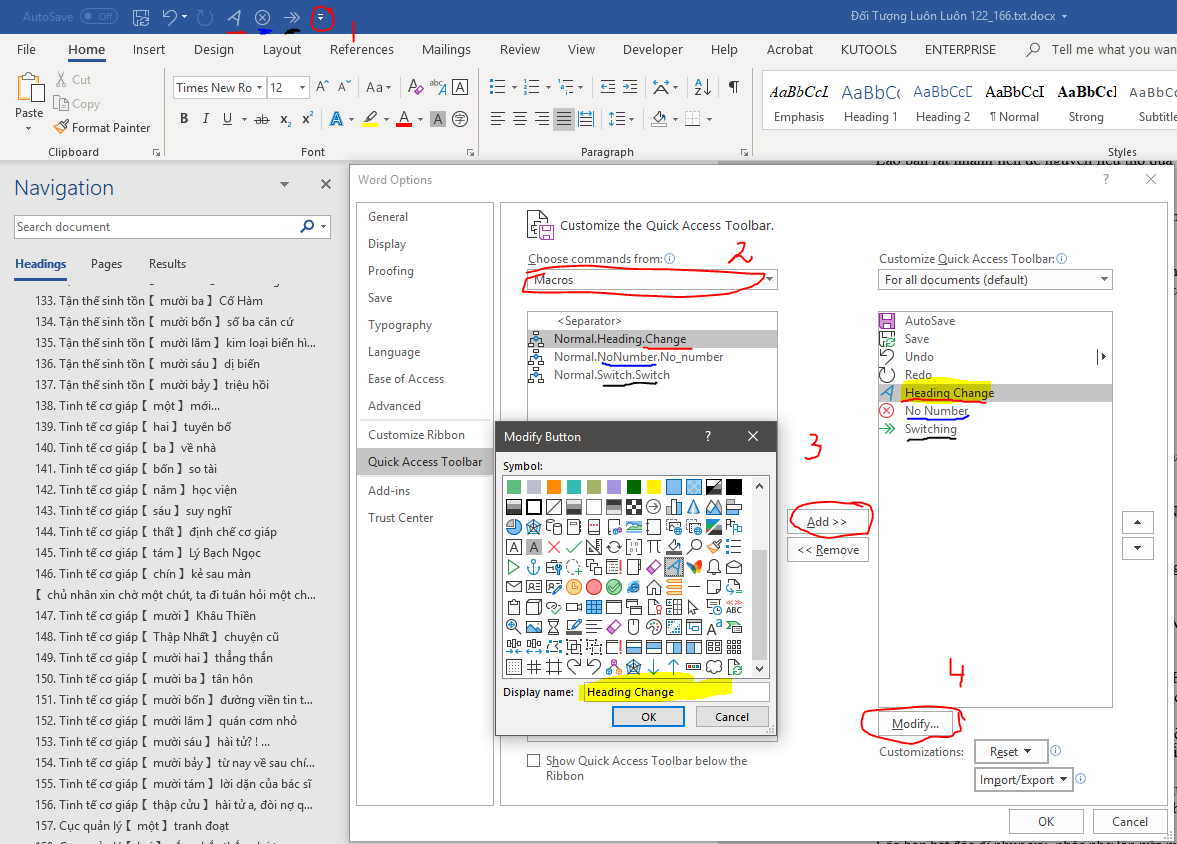Click the Modify... button

click(x=915, y=724)
